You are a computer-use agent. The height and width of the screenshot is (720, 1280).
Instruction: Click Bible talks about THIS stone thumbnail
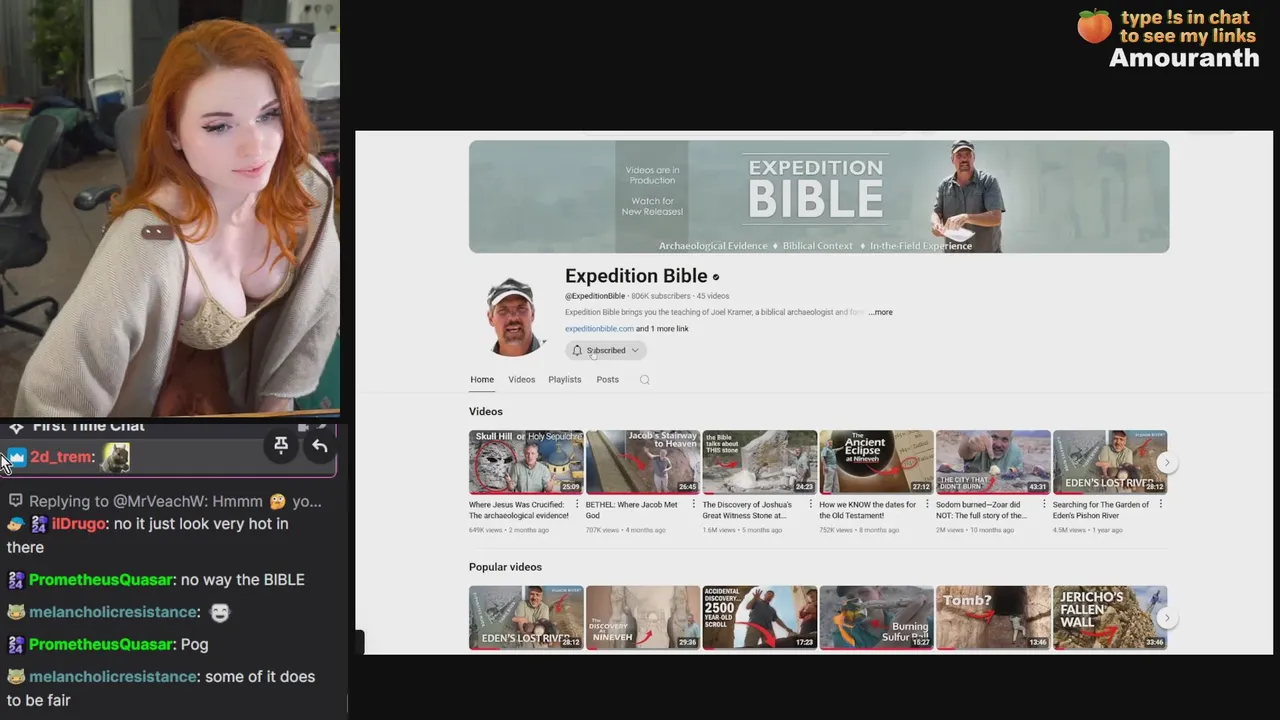coord(760,462)
